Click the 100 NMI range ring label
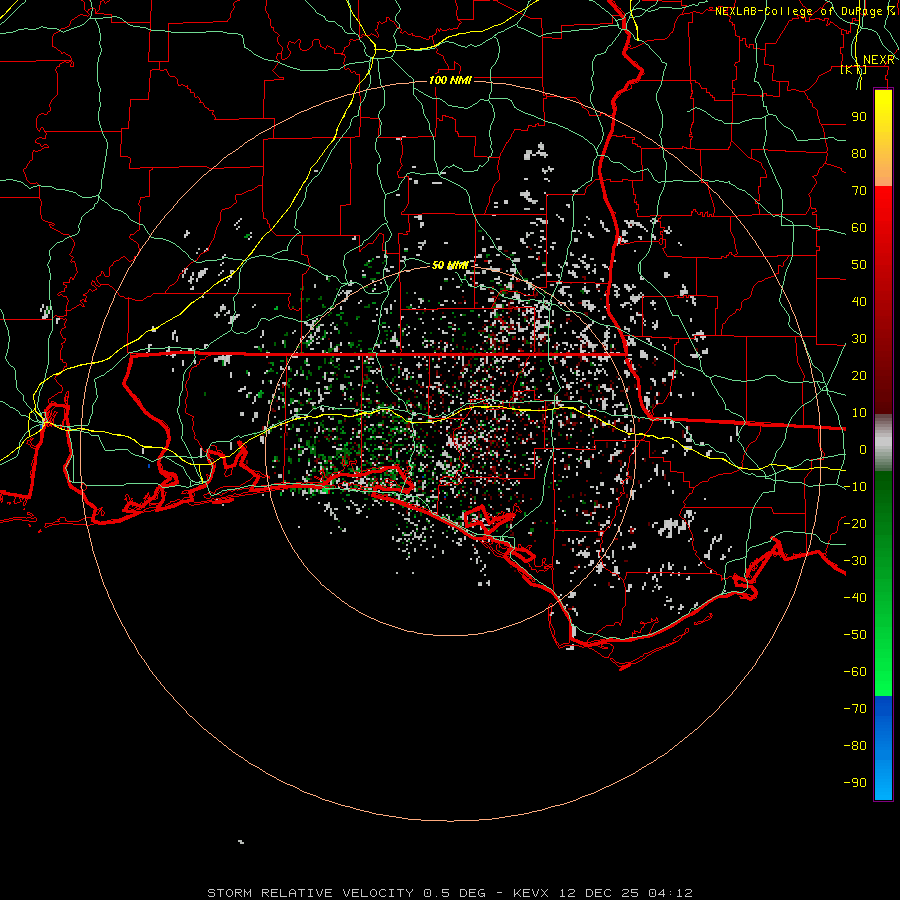This screenshot has width=900, height=900. tap(450, 80)
